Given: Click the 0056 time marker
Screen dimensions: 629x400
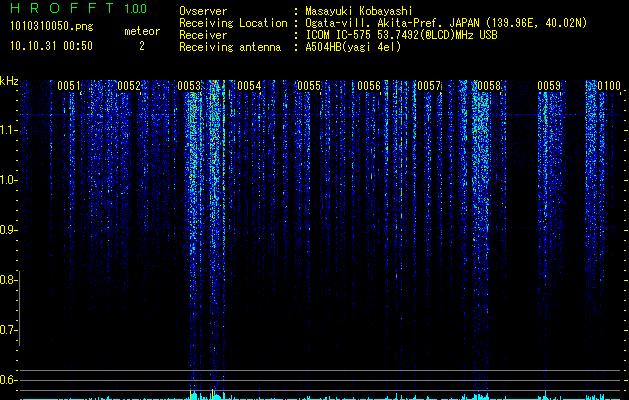Looking at the screenshot, I should pos(369,86).
